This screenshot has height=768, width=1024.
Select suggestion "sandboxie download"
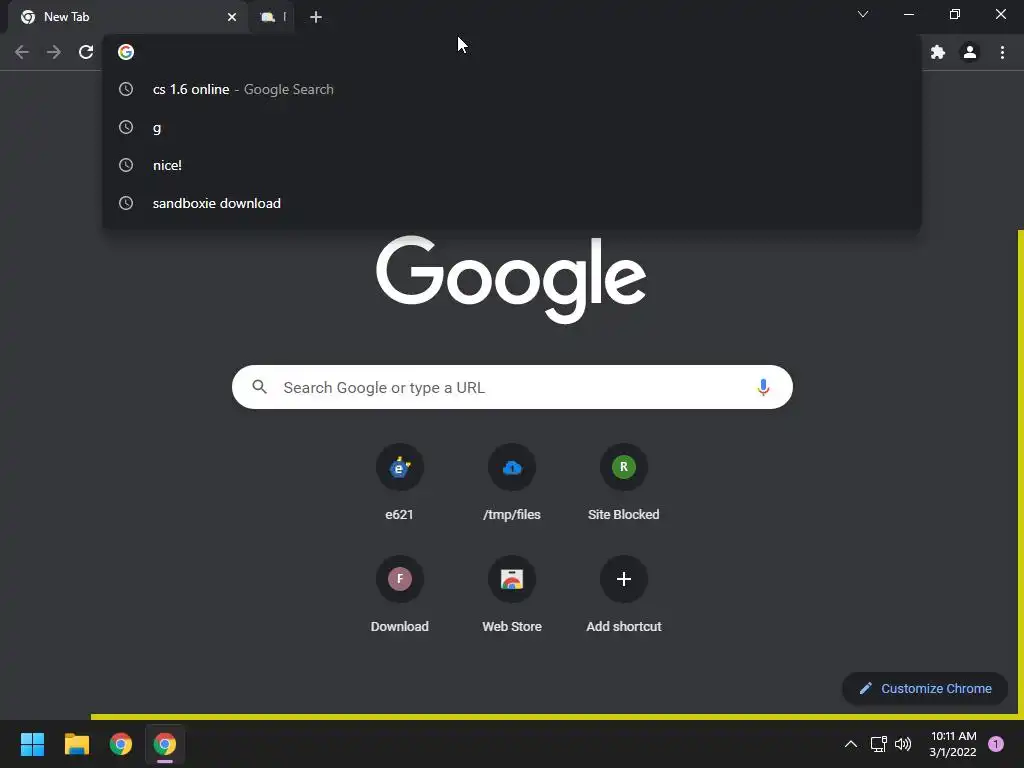tap(511, 203)
